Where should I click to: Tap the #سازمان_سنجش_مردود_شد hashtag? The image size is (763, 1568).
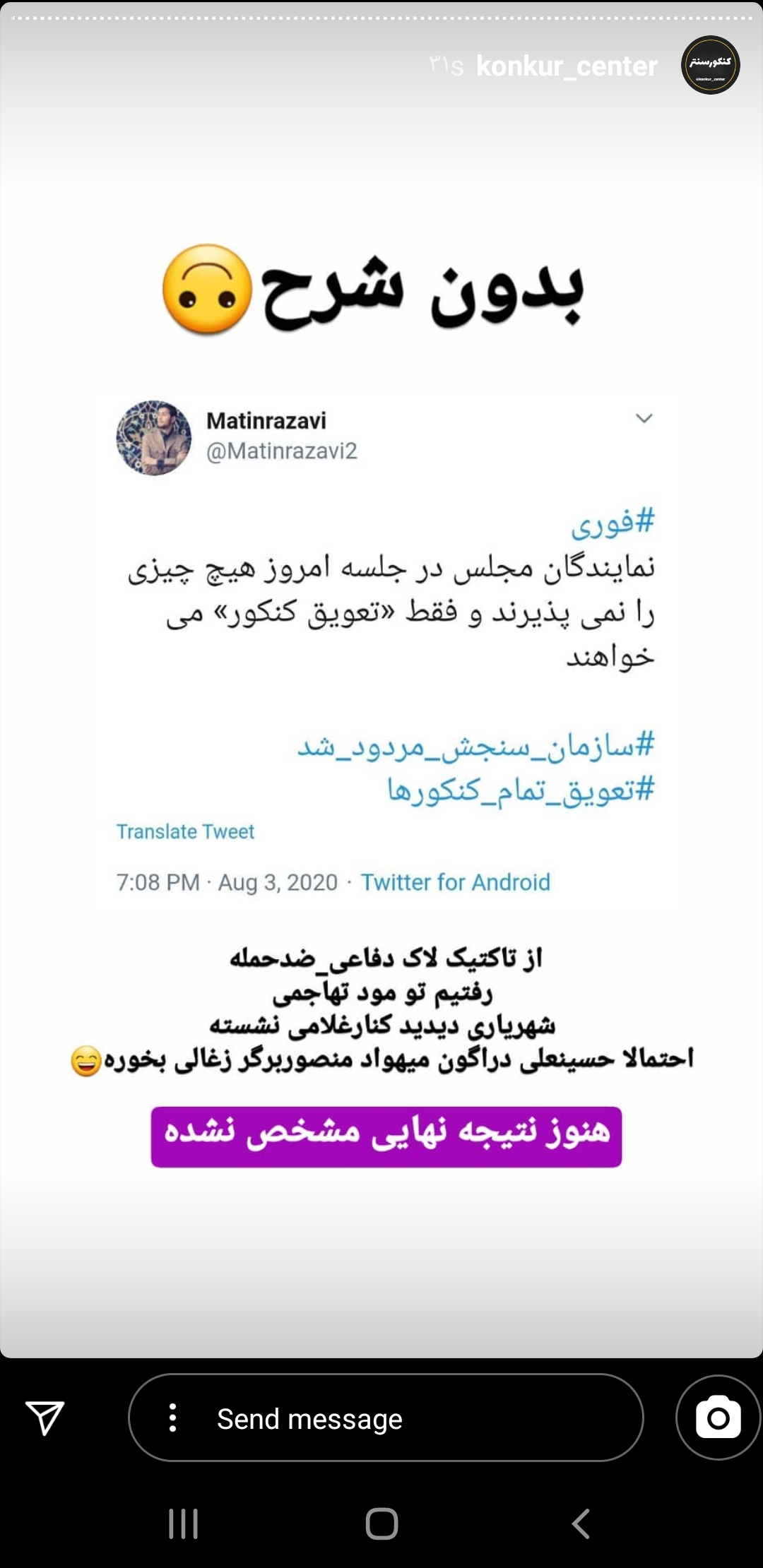click(475, 746)
